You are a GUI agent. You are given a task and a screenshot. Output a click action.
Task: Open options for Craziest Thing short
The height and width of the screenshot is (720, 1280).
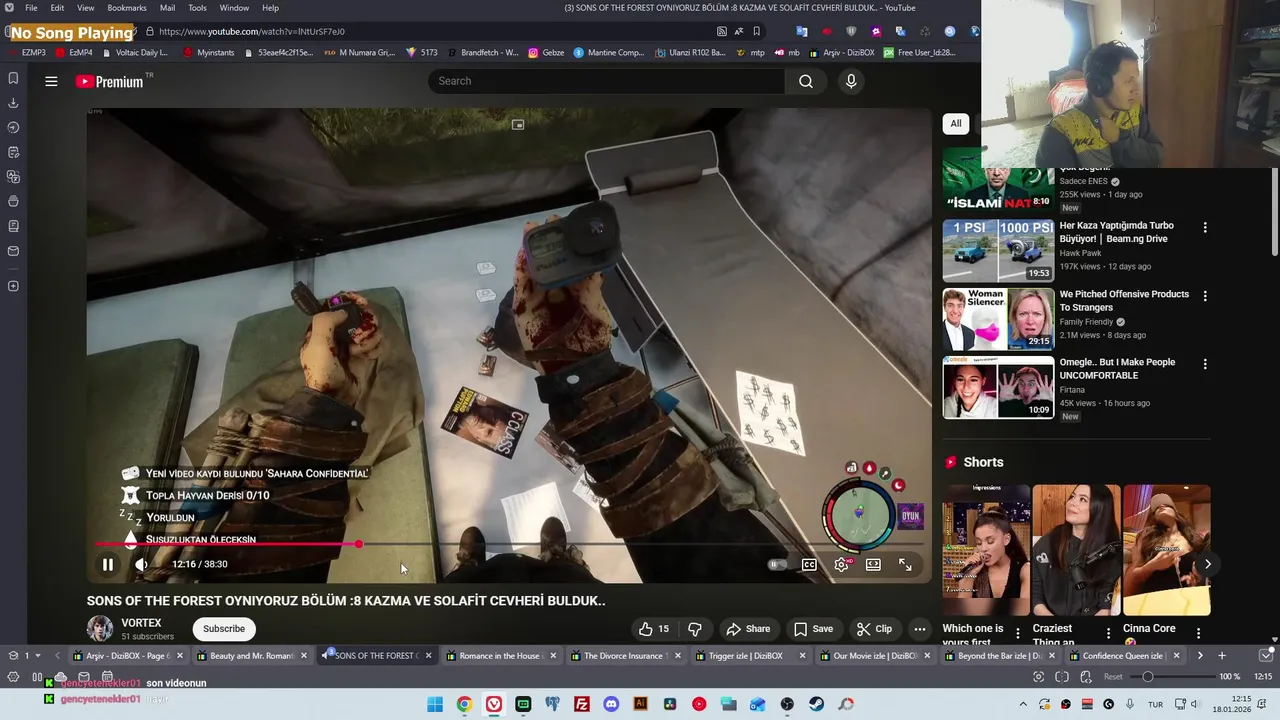1108,633
